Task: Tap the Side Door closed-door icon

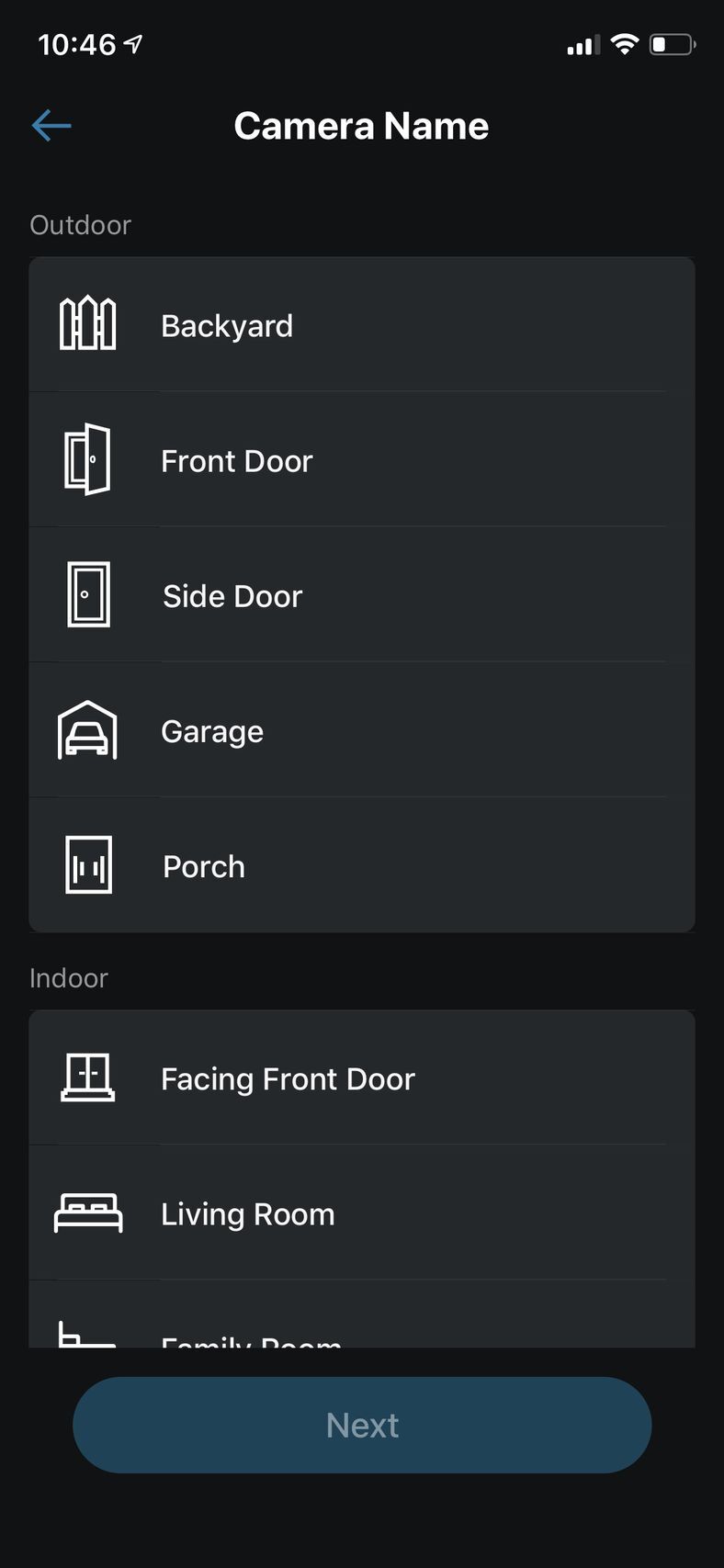Action: [x=89, y=594]
